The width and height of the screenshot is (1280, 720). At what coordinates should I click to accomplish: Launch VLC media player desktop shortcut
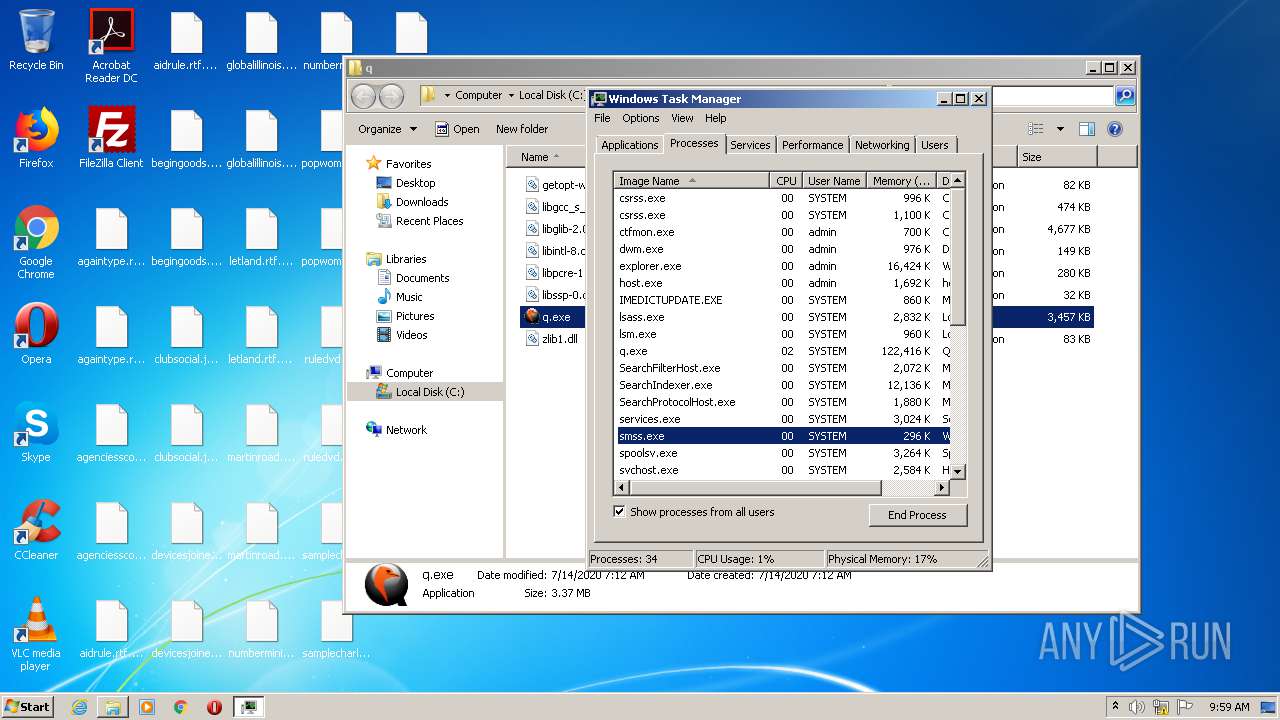tap(36, 634)
